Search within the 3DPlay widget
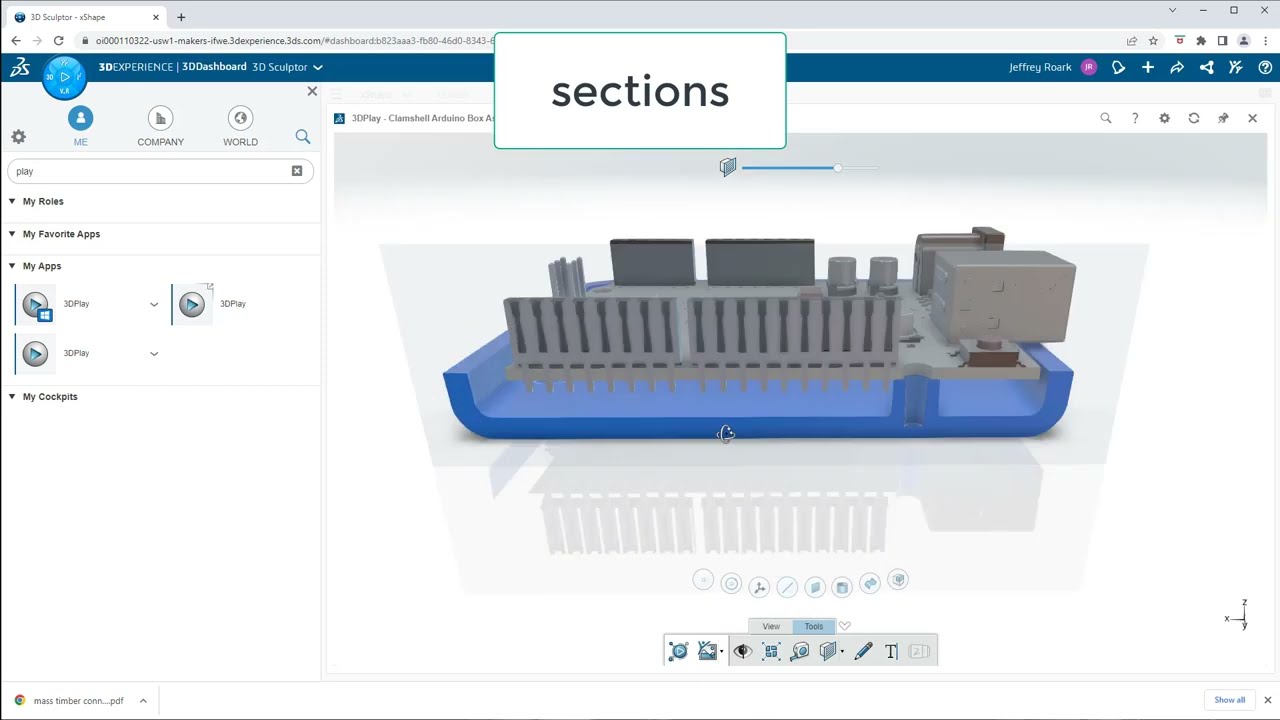The height and width of the screenshot is (720, 1280). pos(1106,118)
